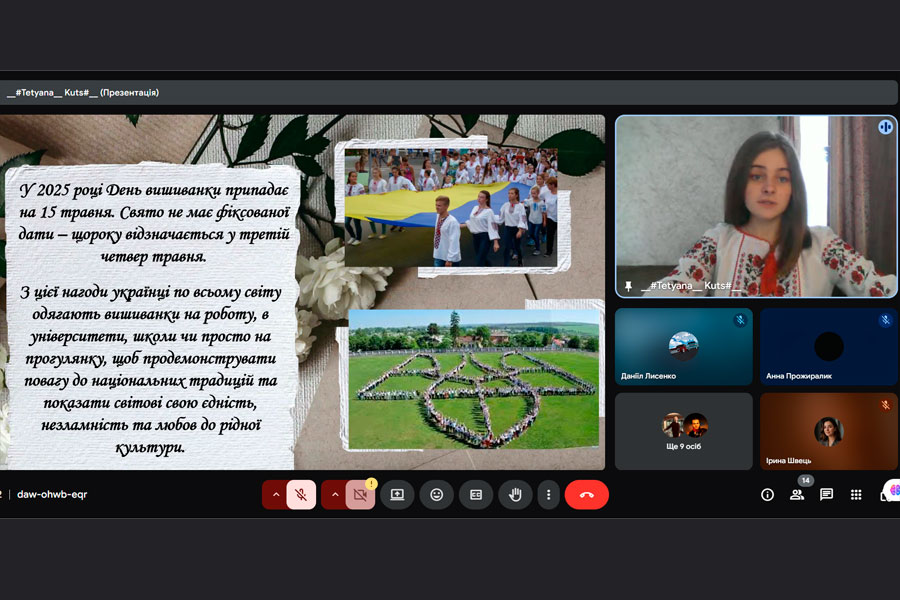Screen dimensions: 900x600
Task: Raise hand using the hand icon
Action: (515, 495)
